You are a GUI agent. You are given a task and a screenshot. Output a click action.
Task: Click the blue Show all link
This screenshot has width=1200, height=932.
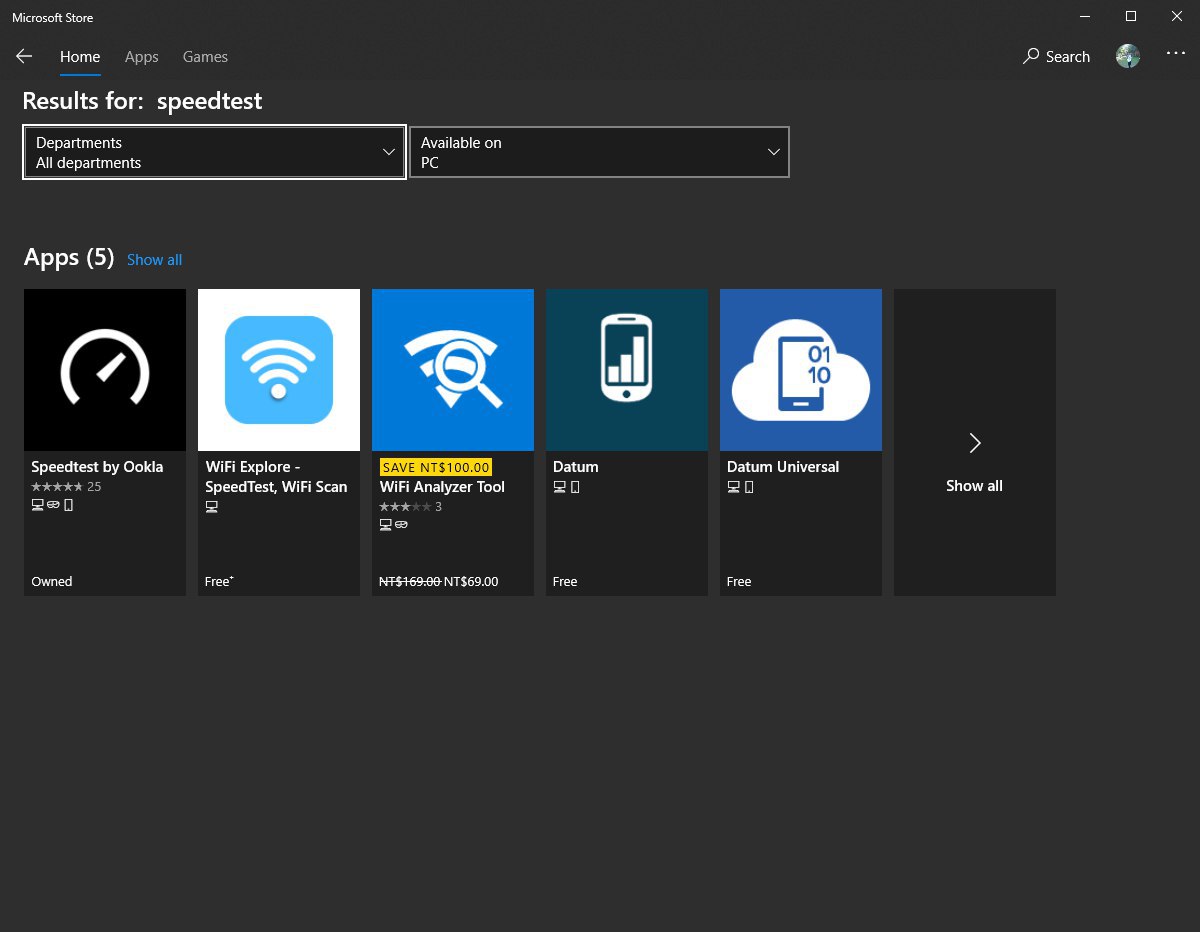pyautogui.click(x=154, y=260)
